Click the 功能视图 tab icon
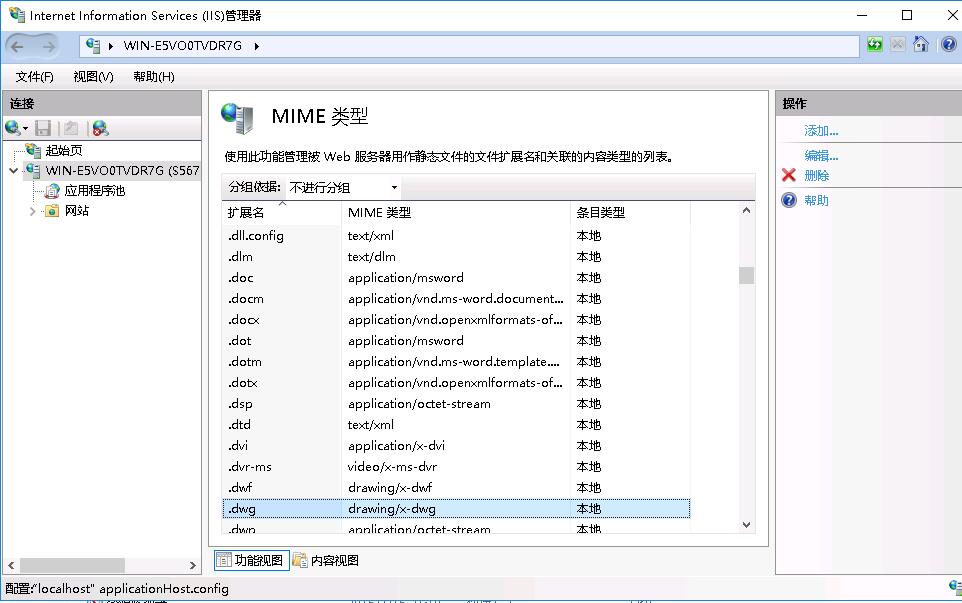Viewport: 962px width, 603px height. [224, 560]
